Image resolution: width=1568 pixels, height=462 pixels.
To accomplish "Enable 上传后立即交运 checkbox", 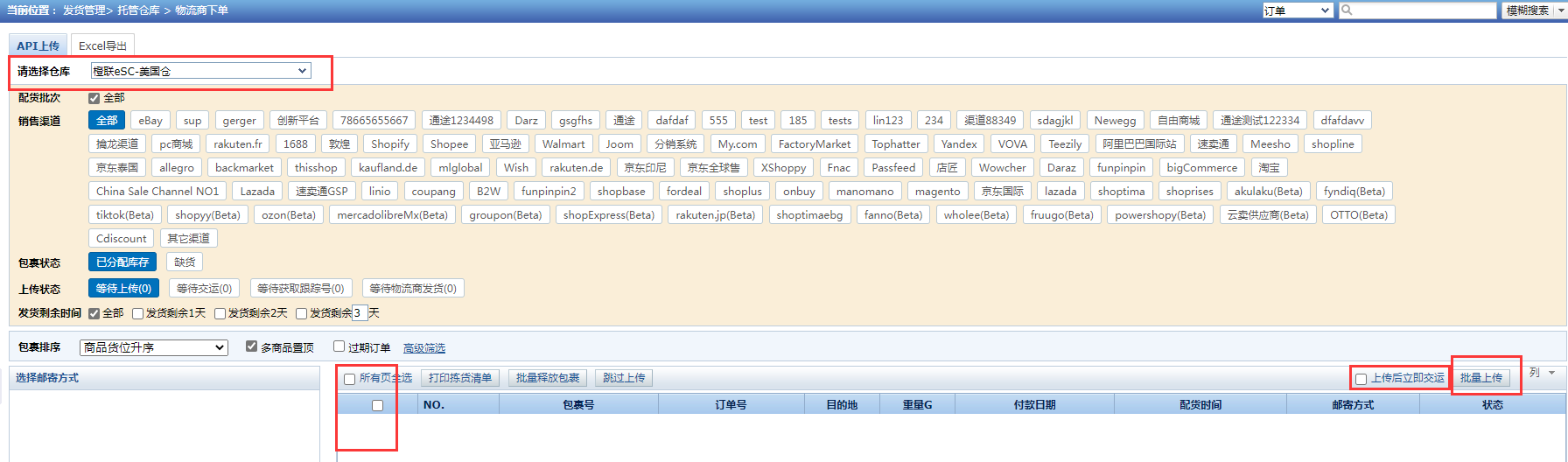I will click(x=1361, y=379).
